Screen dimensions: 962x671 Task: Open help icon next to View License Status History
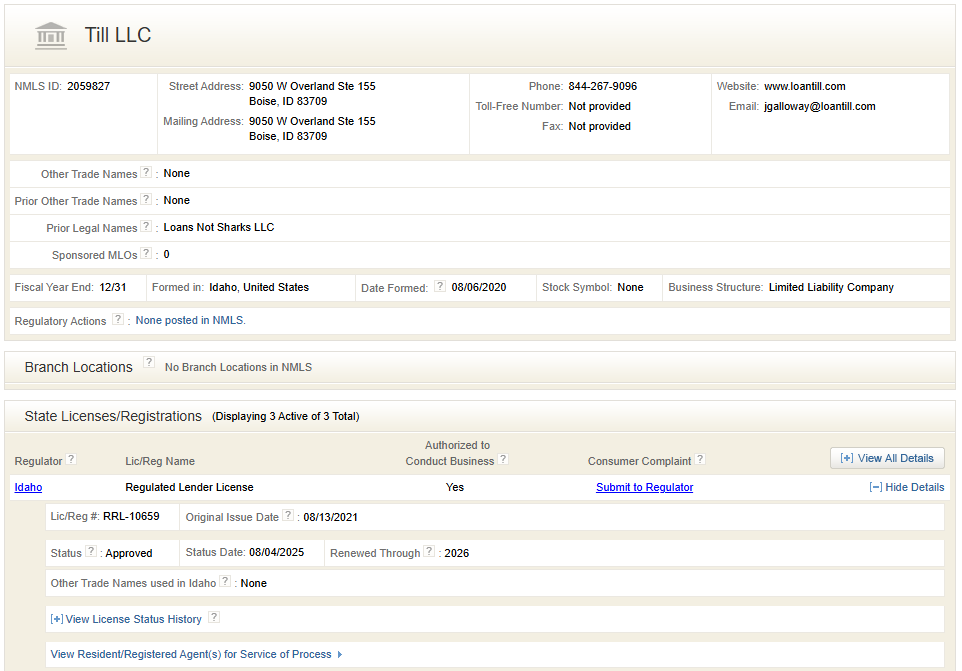pyautogui.click(x=214, y=618)
